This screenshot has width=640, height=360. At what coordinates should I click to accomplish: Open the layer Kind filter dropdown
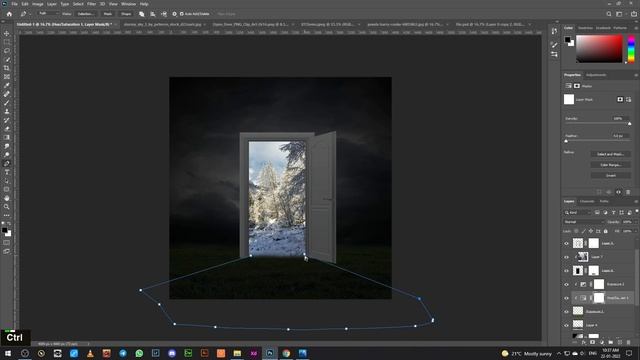point(577,212)
